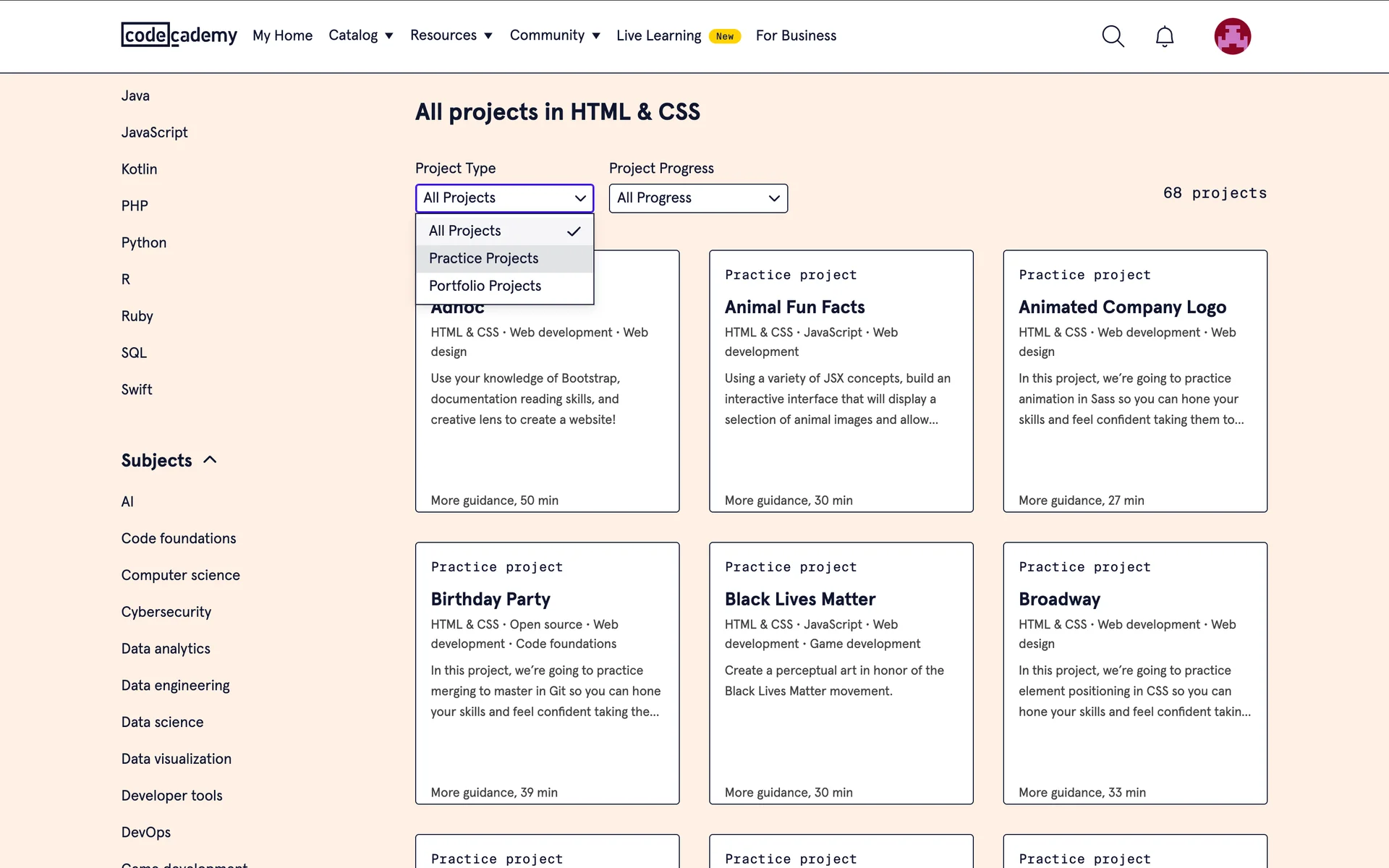Screen dimensions: 1389x868
Task: Select Practice Projects option
Action: pyautogui.click(x=483, y=258)
